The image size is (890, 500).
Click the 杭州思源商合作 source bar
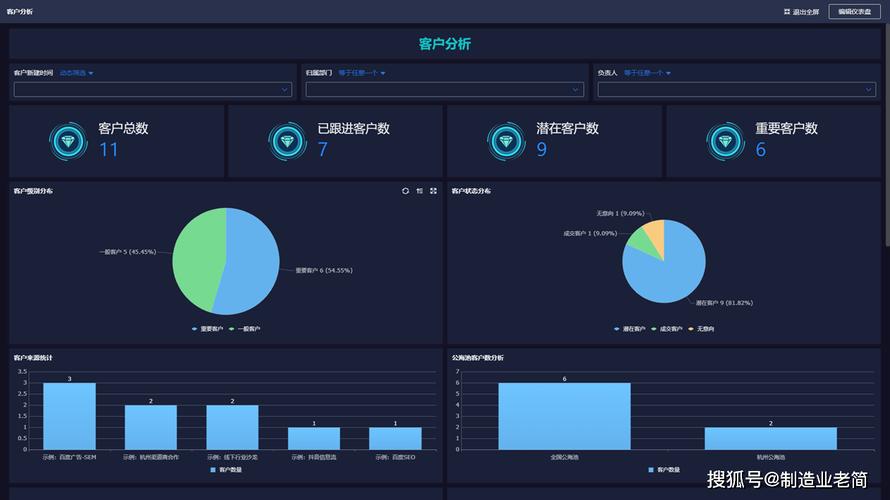(151, 427)
